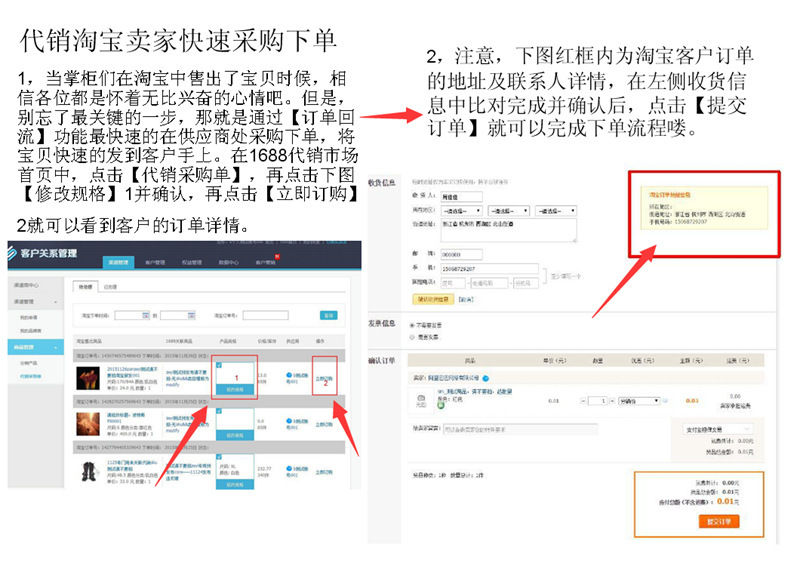Click the landline phone number field
Screen dimensions: 800x566
click(489, 283)
